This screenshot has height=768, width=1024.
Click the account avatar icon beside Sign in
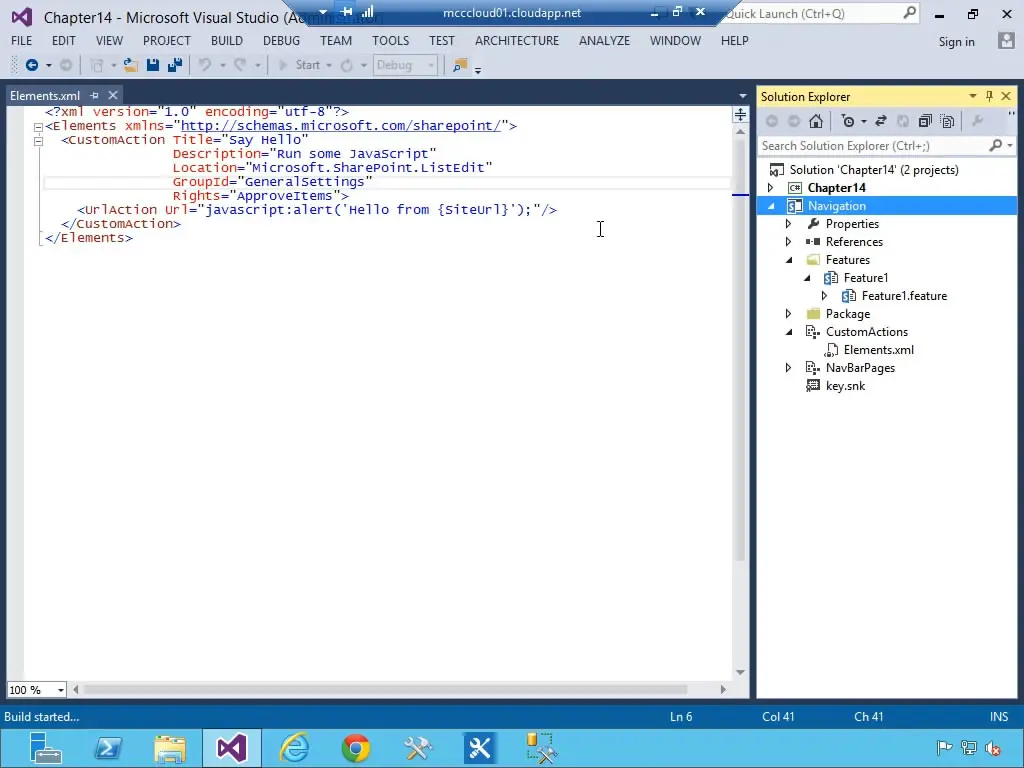point(1006,41)
